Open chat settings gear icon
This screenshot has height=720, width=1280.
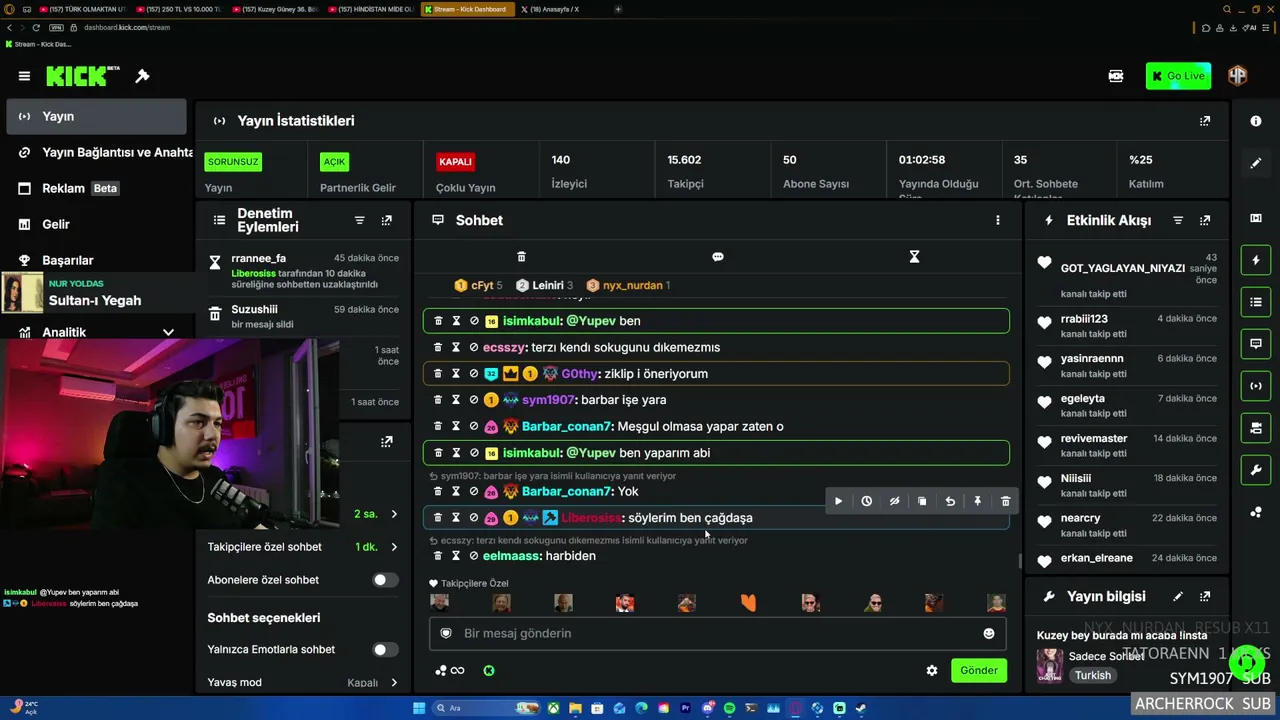tap(932, 671)
